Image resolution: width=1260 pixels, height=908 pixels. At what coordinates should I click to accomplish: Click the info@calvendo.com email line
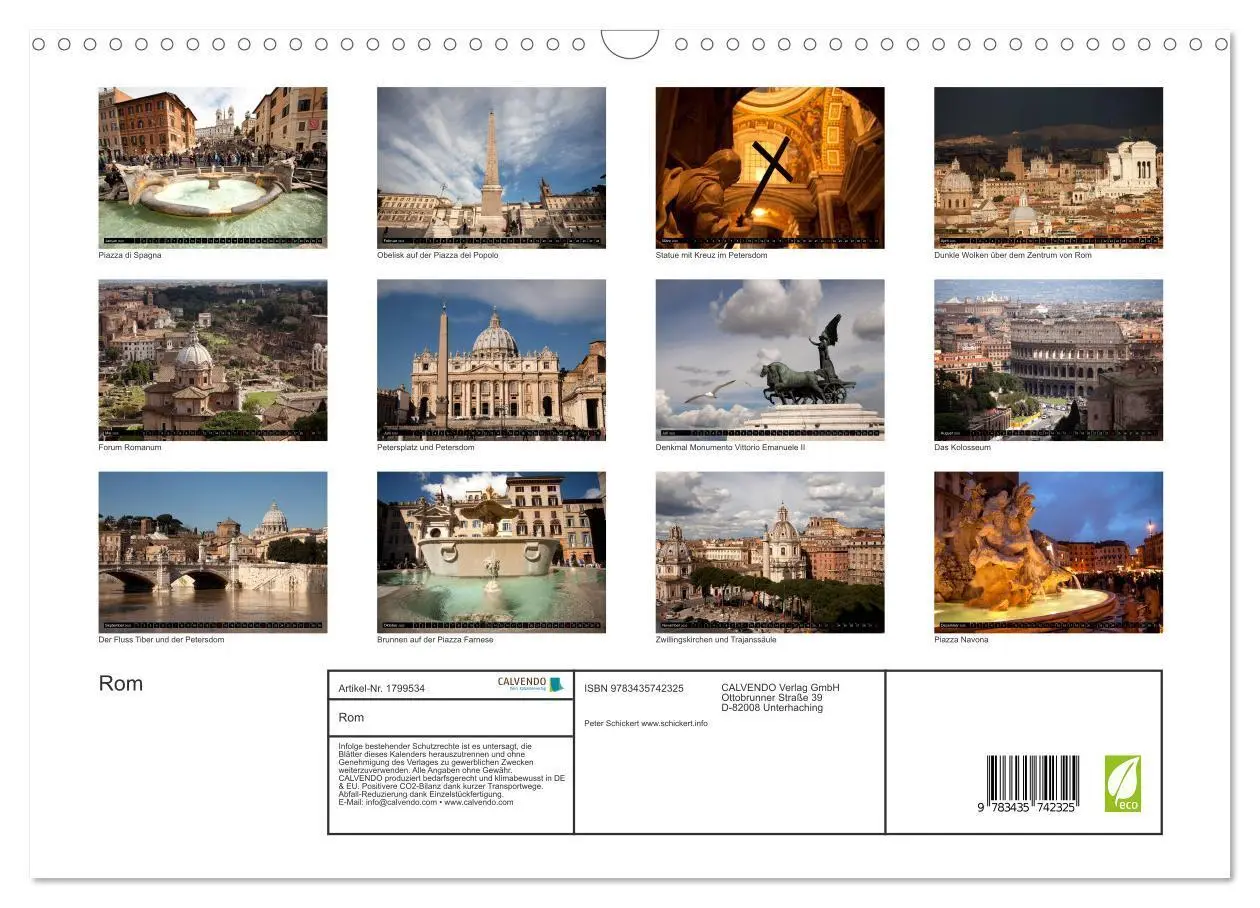(426, 802)
